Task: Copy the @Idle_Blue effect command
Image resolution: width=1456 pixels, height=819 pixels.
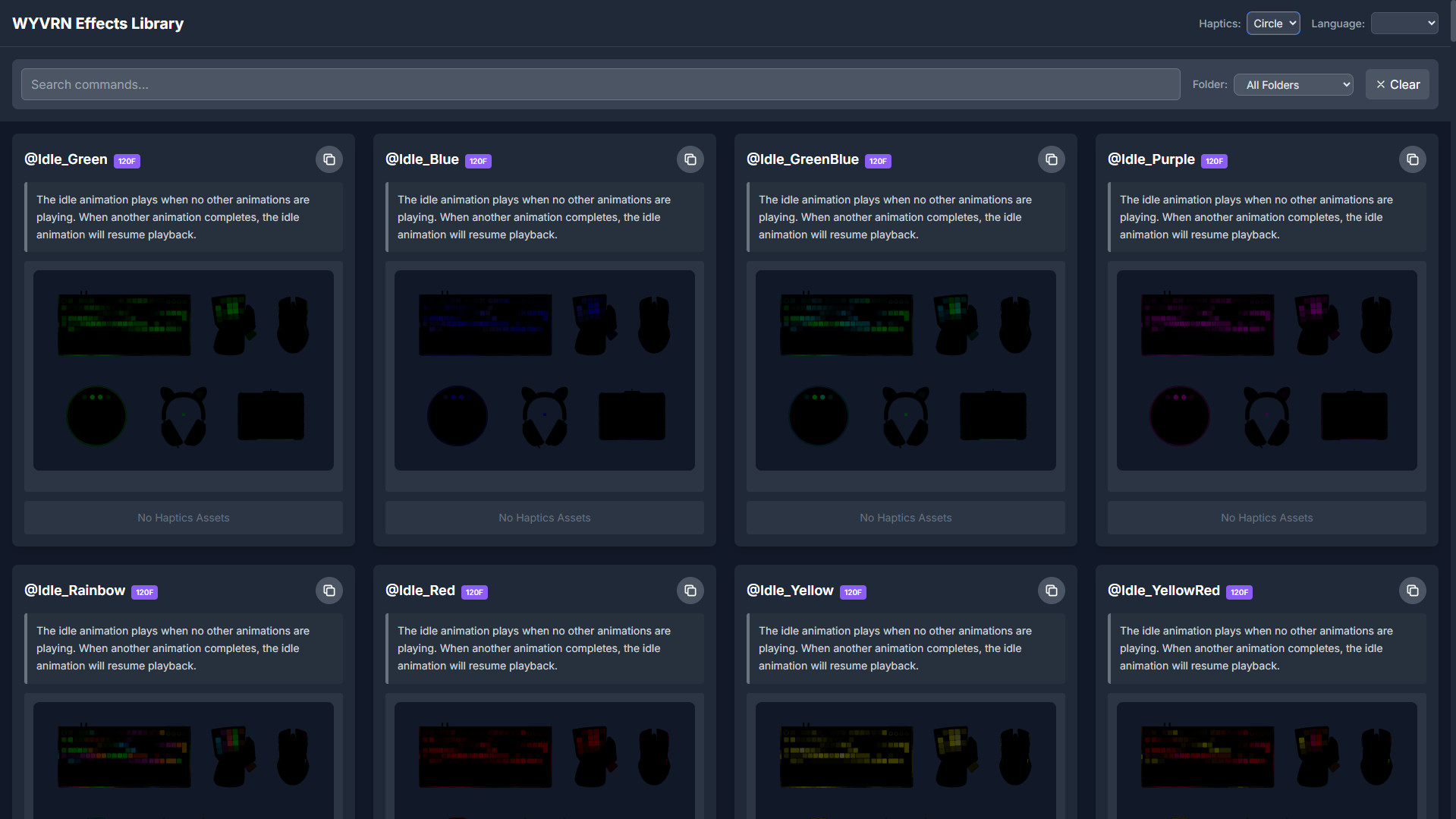Action: (690, 159)
